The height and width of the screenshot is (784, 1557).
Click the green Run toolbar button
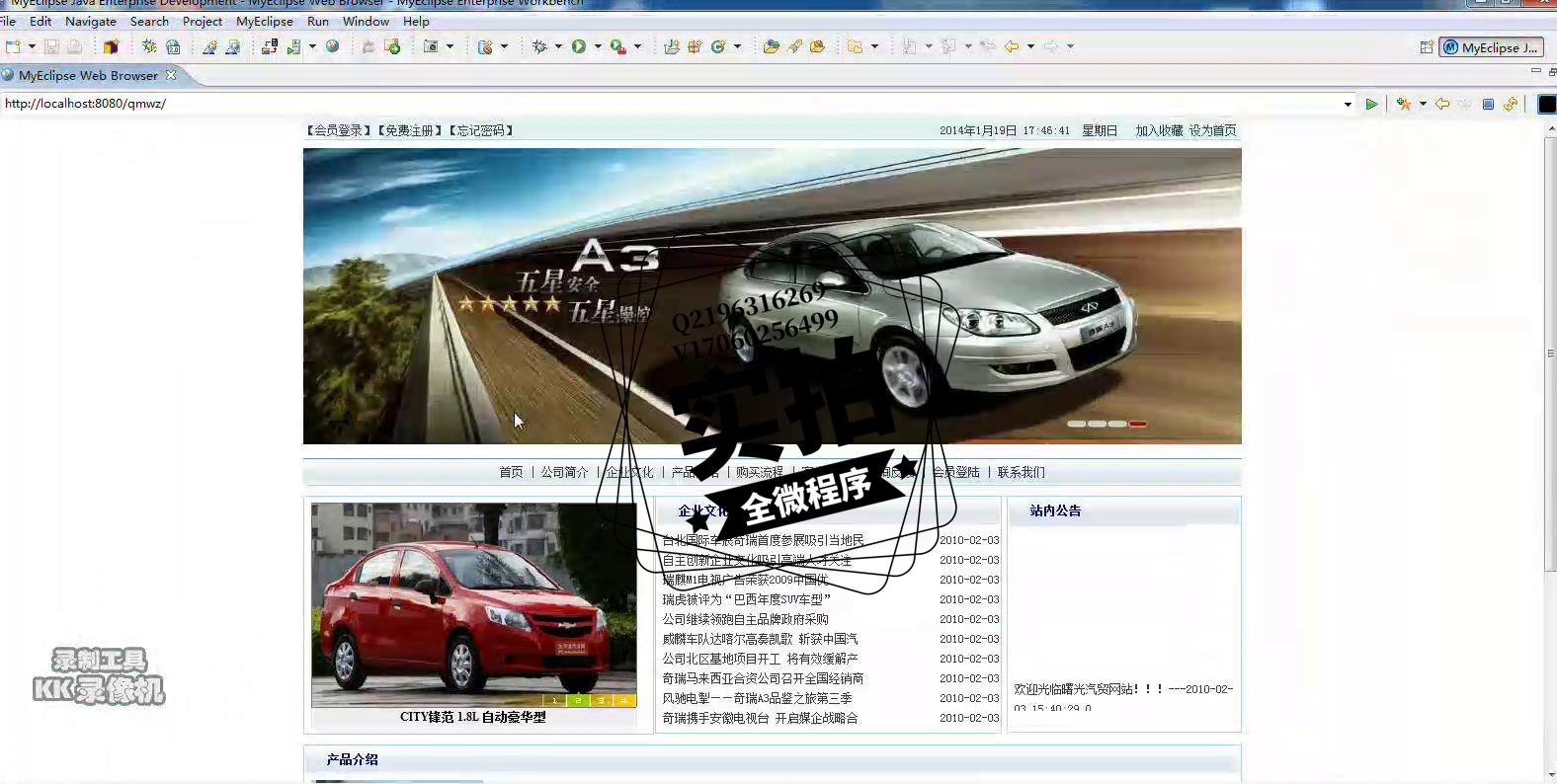click(x=579, y=46)
